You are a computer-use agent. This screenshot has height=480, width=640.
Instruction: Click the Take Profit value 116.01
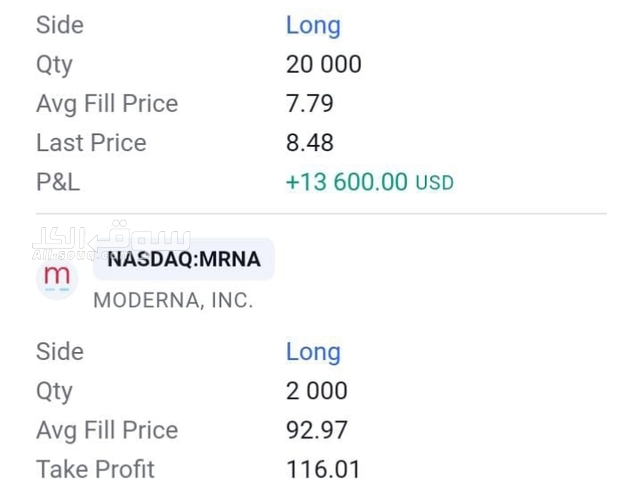coord(322,469)
